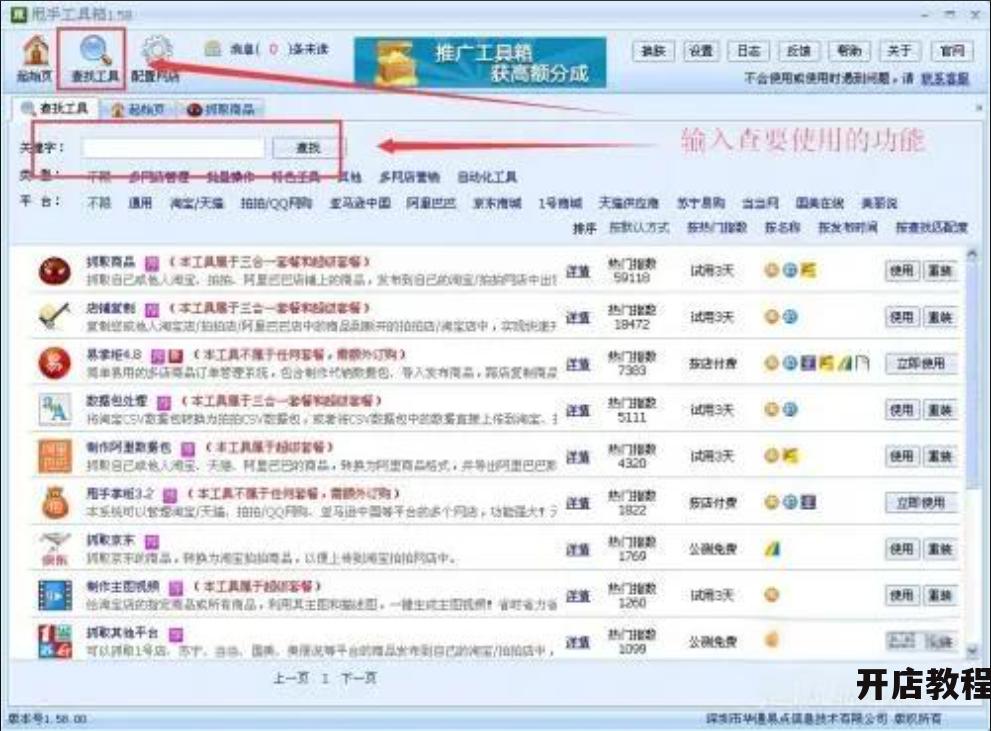
Task: Open the 数据包处理 tool icon
Action: click(x=54, y=409)
